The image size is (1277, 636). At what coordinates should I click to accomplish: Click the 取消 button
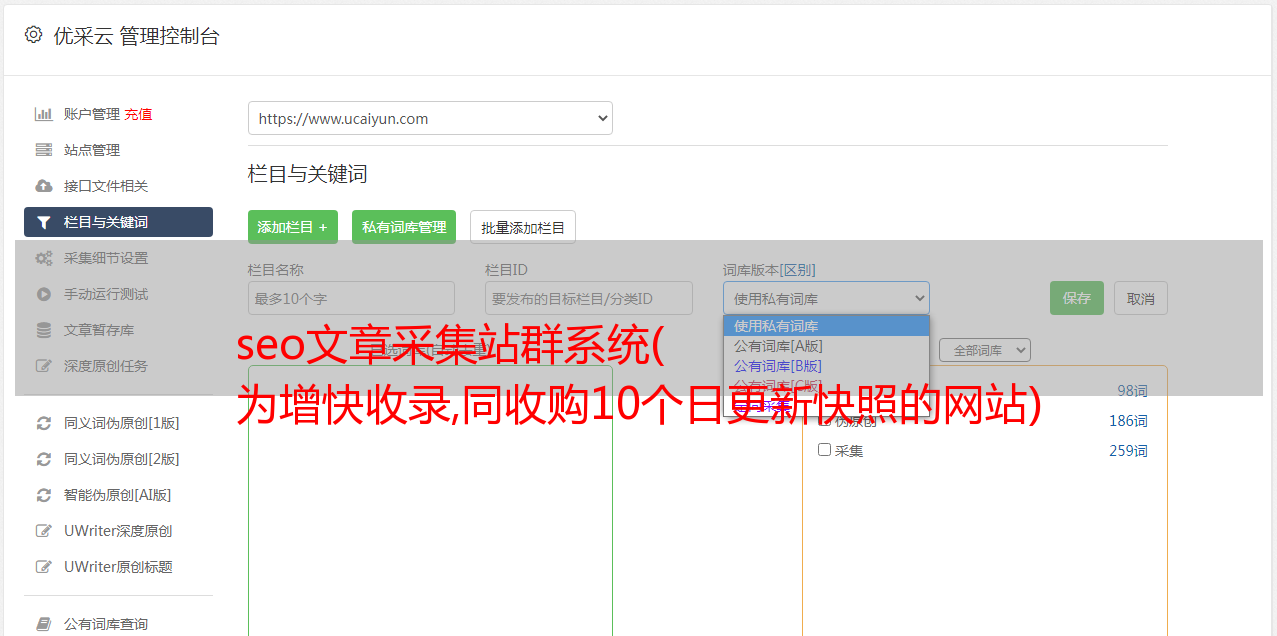pos(1141,298)
